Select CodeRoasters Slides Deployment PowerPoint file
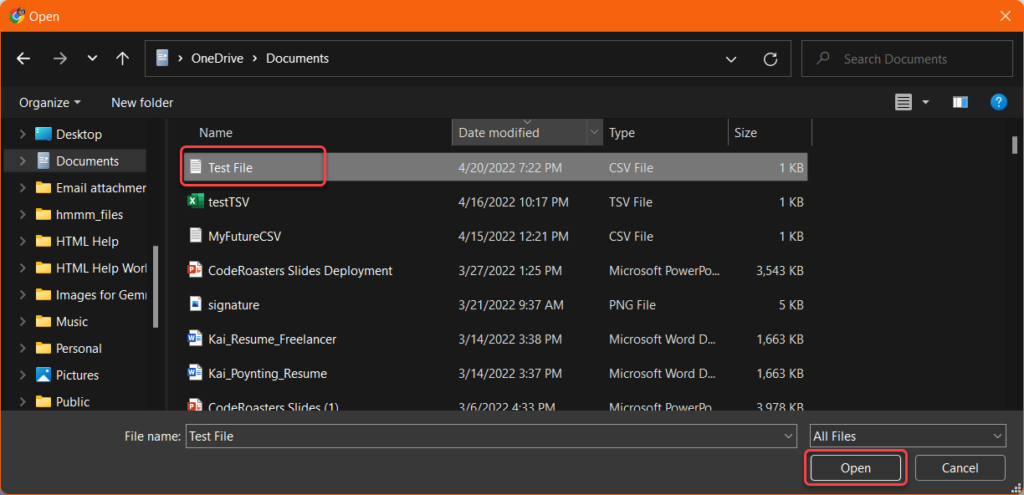Screen dimensions: 1024x495 299,270
